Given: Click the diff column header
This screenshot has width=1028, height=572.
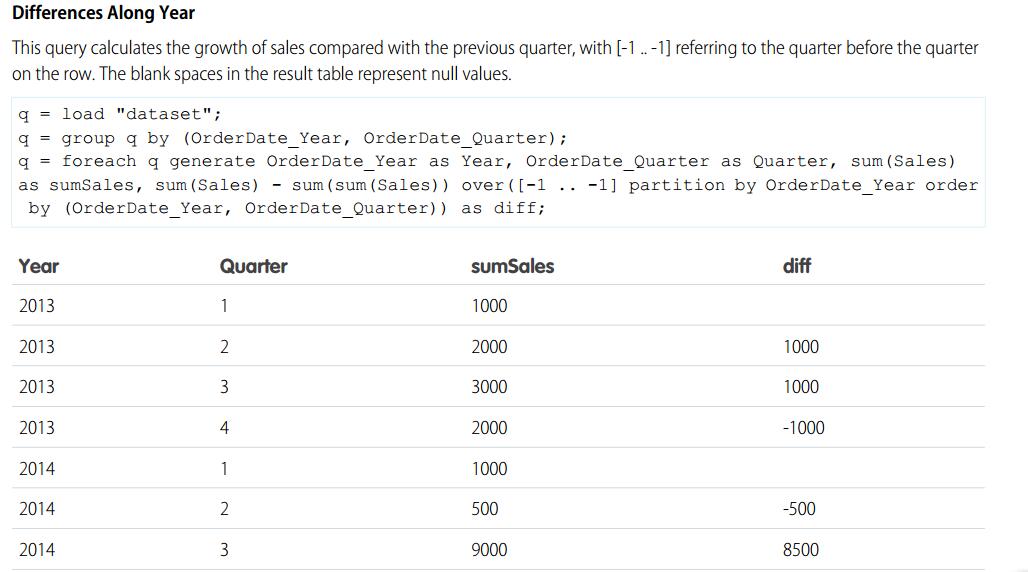Looking at the screenshot, I should [797, 266].
